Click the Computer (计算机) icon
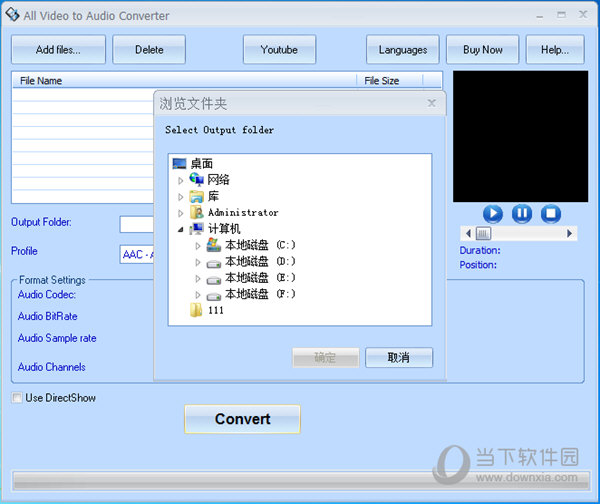The width and height of the screenshot is (600, 504). pyautogui.click(x=197, y=228)
